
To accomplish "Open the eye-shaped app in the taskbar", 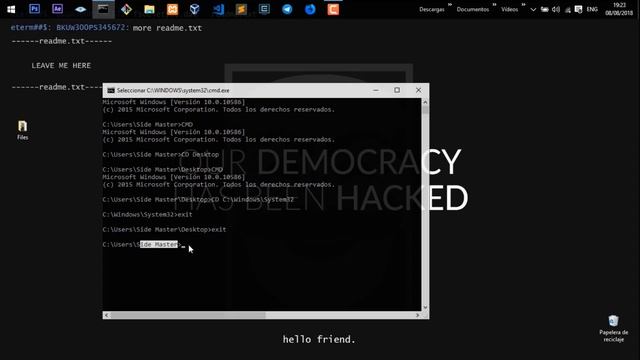I will (80, 9).
